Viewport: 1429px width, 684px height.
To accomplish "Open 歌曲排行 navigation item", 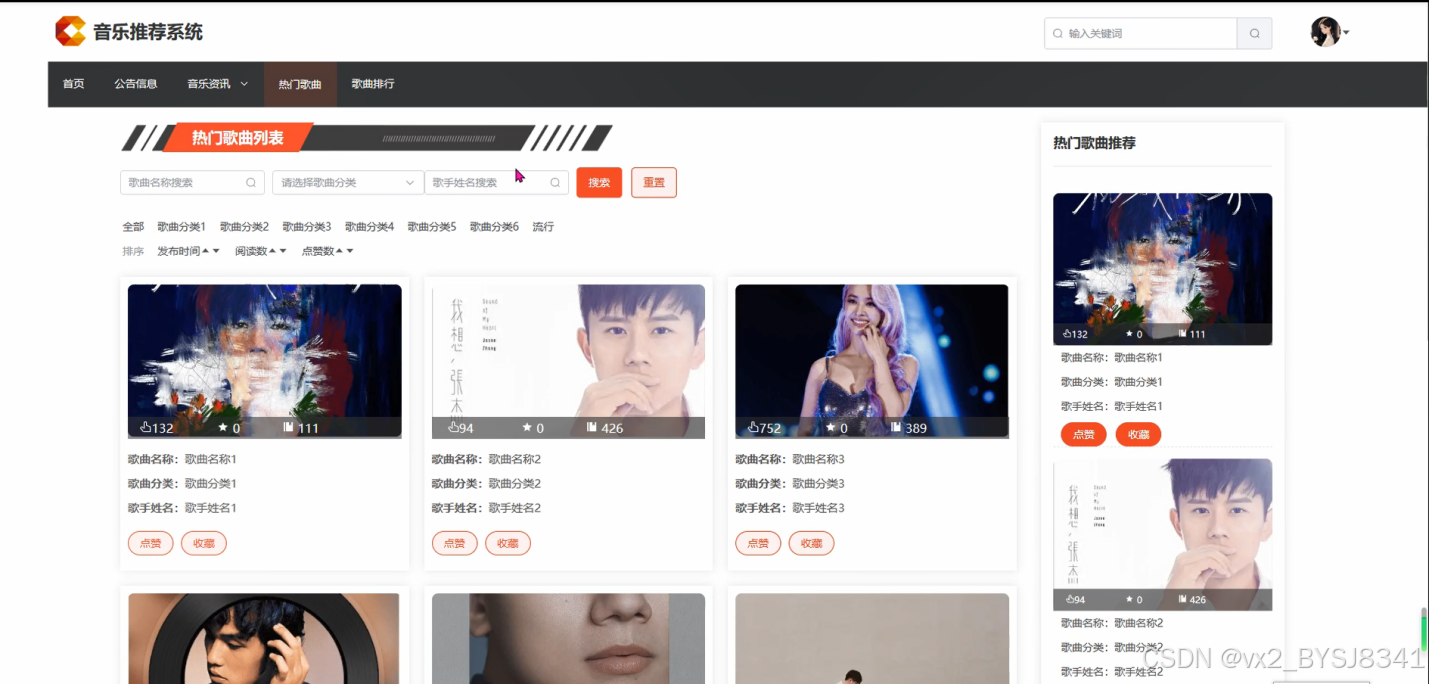I will point(373,84).
